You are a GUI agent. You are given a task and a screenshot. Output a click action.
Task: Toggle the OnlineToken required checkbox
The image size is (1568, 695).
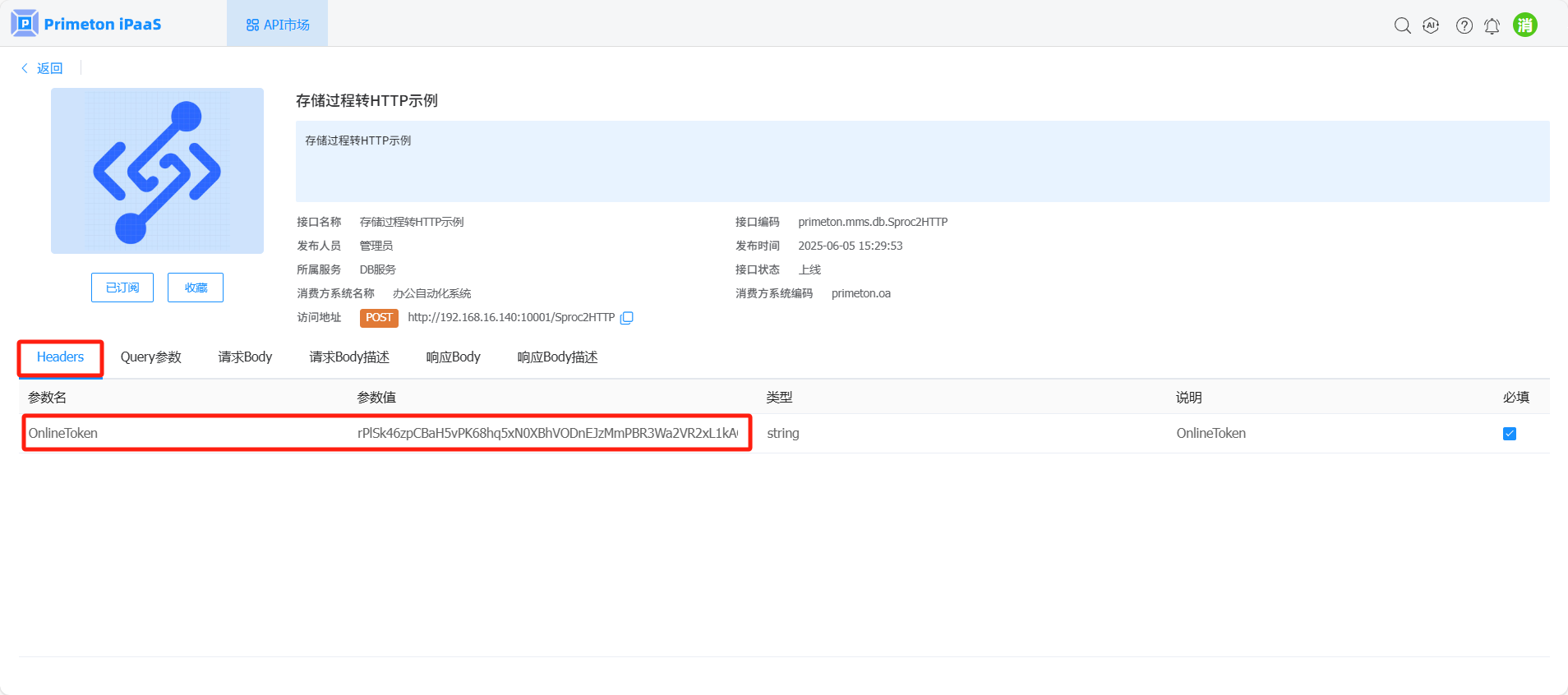(x=1509, y=434)
